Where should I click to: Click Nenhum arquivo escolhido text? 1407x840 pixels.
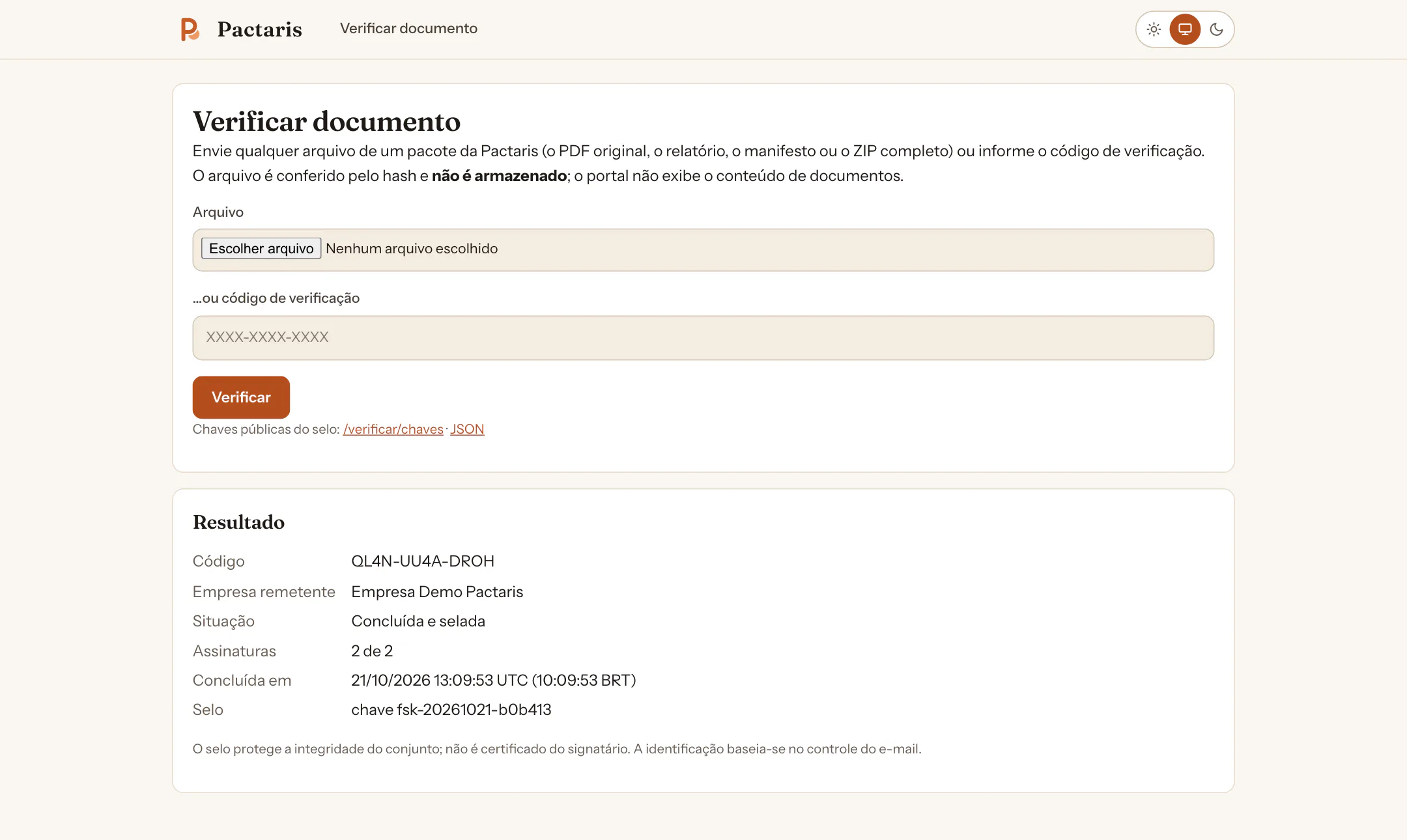pyautogui.click(x=412, y=249)
